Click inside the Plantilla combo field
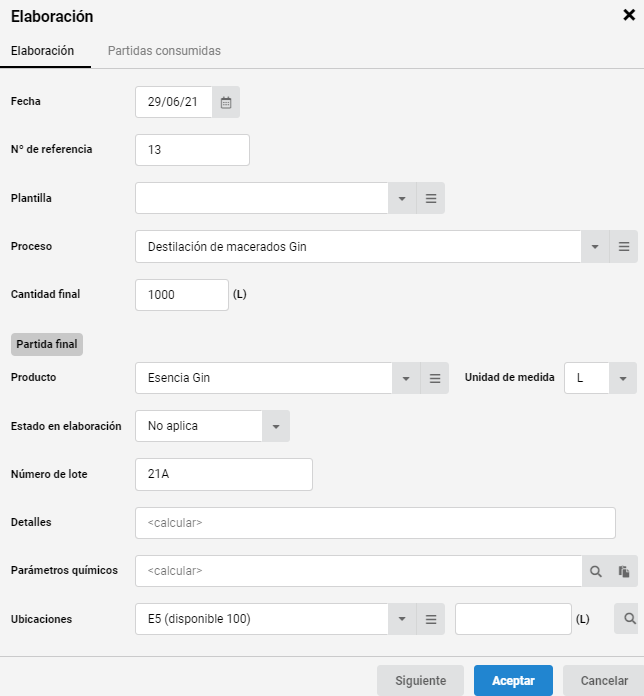644x696 pixels. tap(262, 198)
